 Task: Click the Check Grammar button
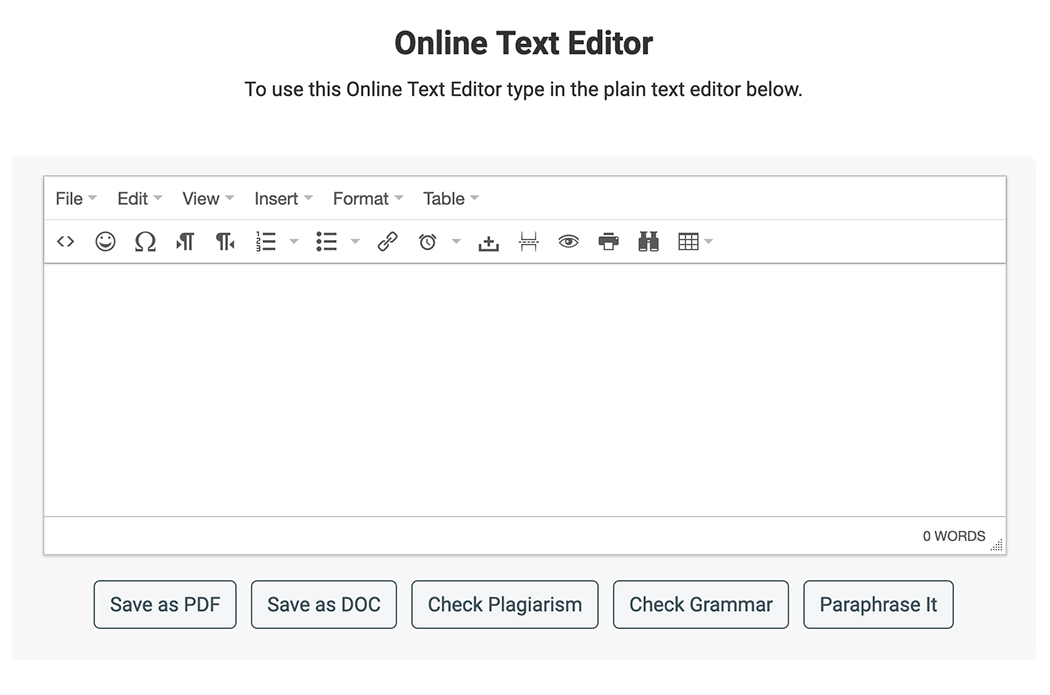pyautogui.click(x=700, y=605)
